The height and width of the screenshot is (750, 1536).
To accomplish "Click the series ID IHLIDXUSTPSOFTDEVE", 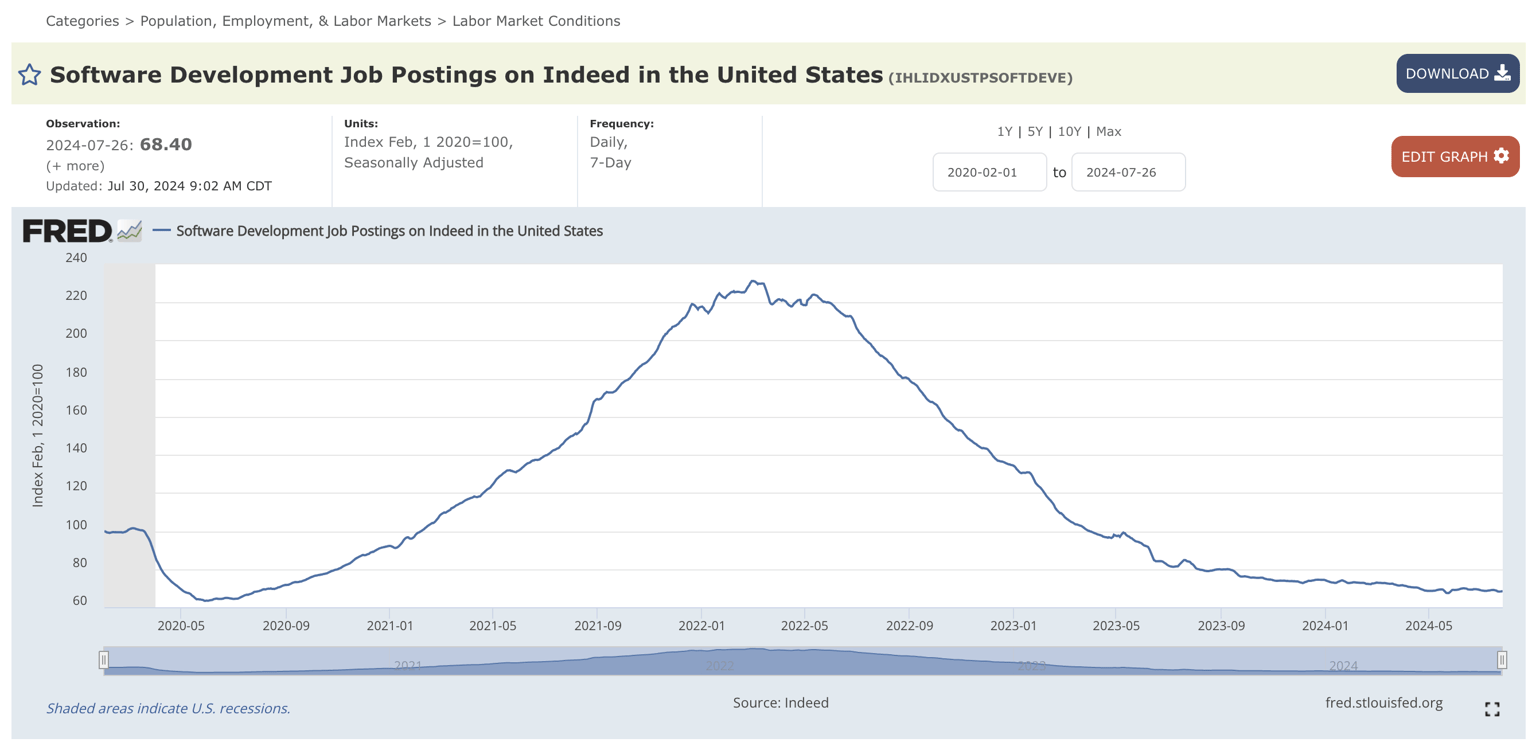I will pos(980,78).
